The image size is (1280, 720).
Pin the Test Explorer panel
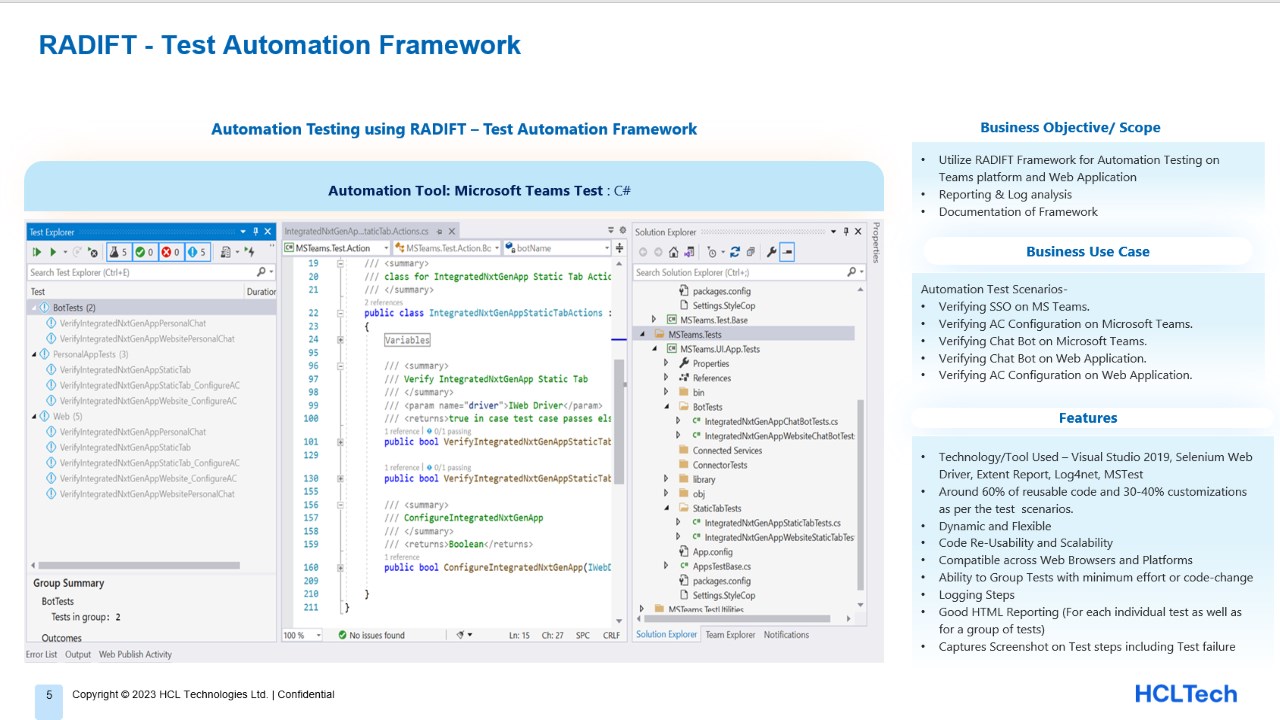pos(255,232)
